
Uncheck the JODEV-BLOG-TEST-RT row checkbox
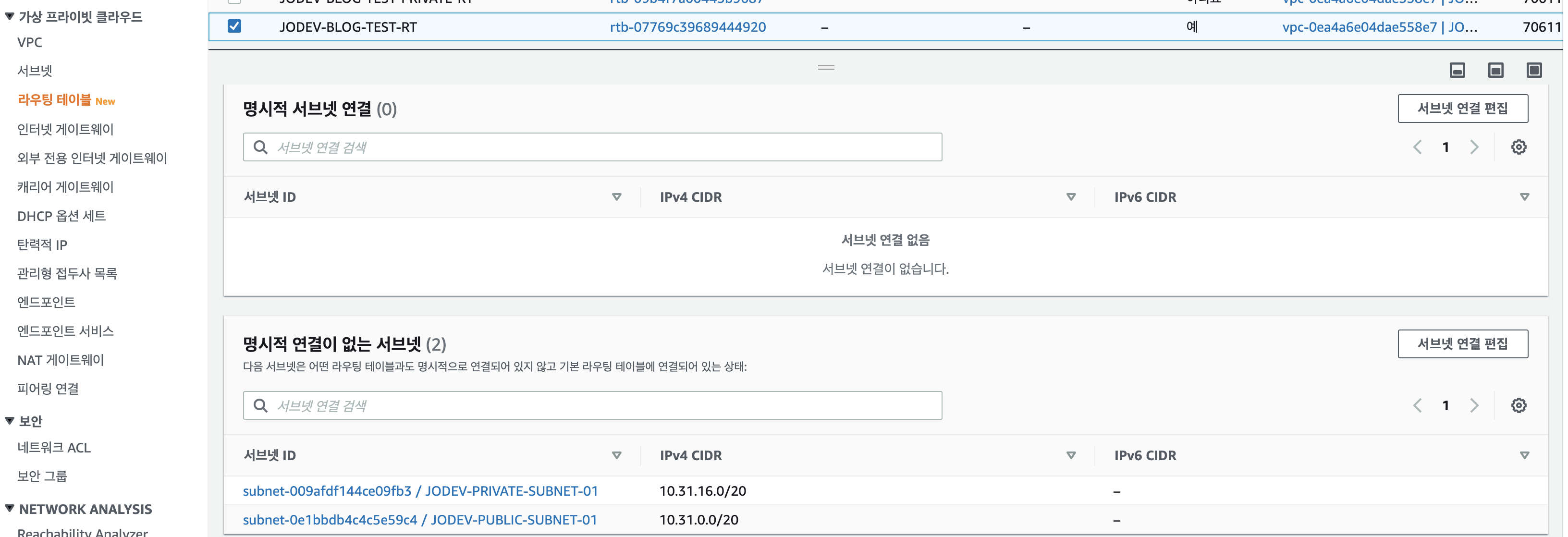pyautogui.click(x=234, y=26)
